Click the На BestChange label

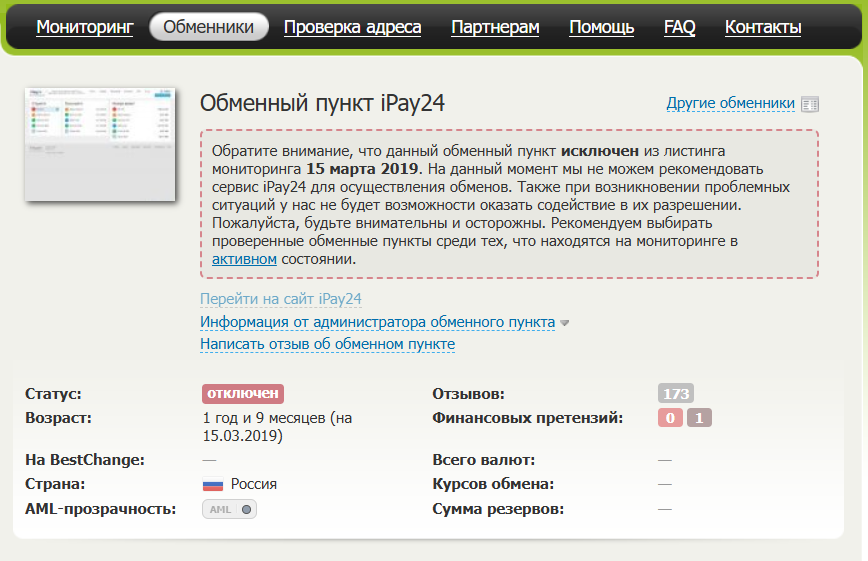(x=85, y=460)
